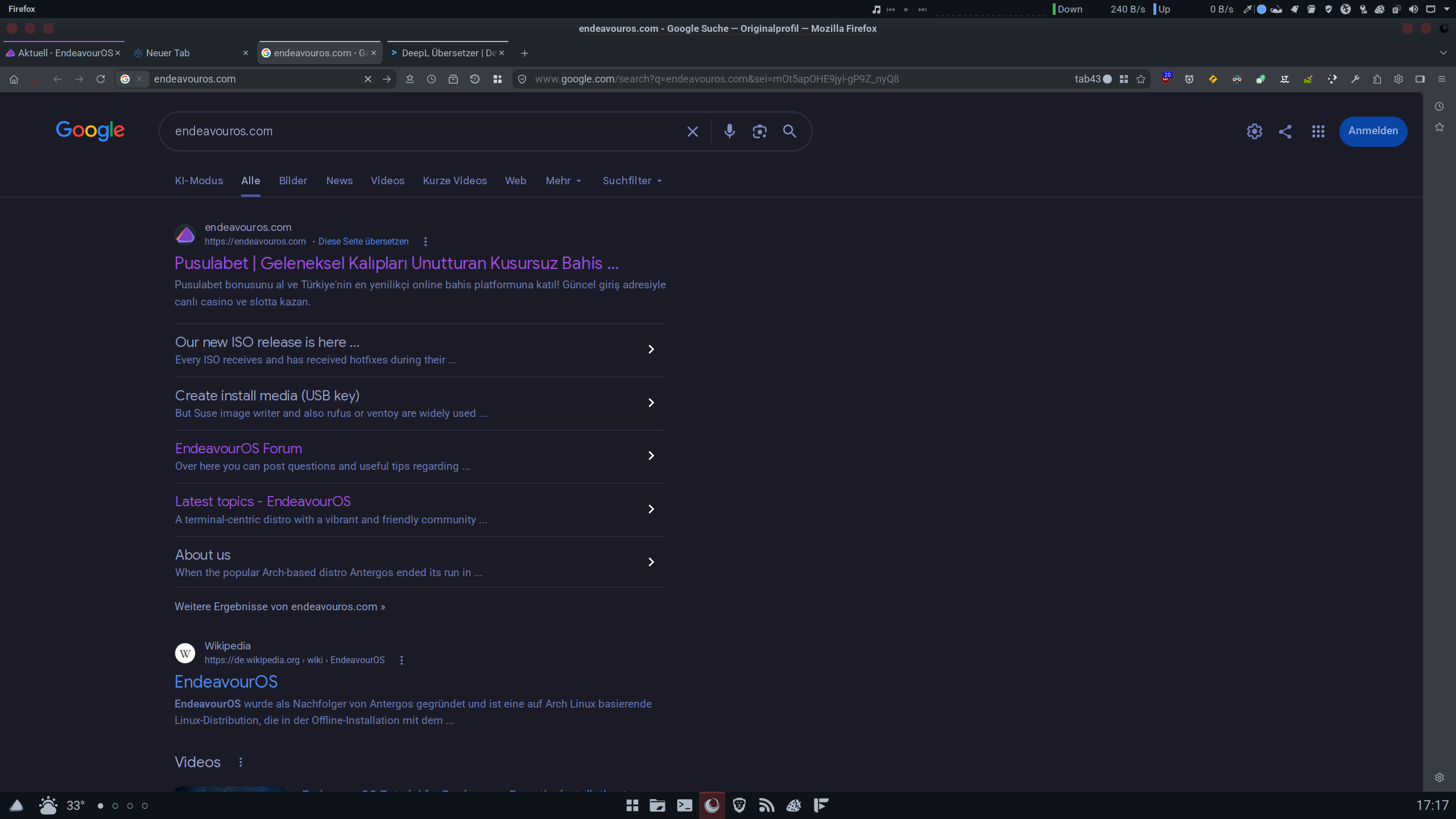Viewport: 1456px width, 819px height.
Task: Expand the system tray hidden icons arrow
Action: [x=1447, y=9]
